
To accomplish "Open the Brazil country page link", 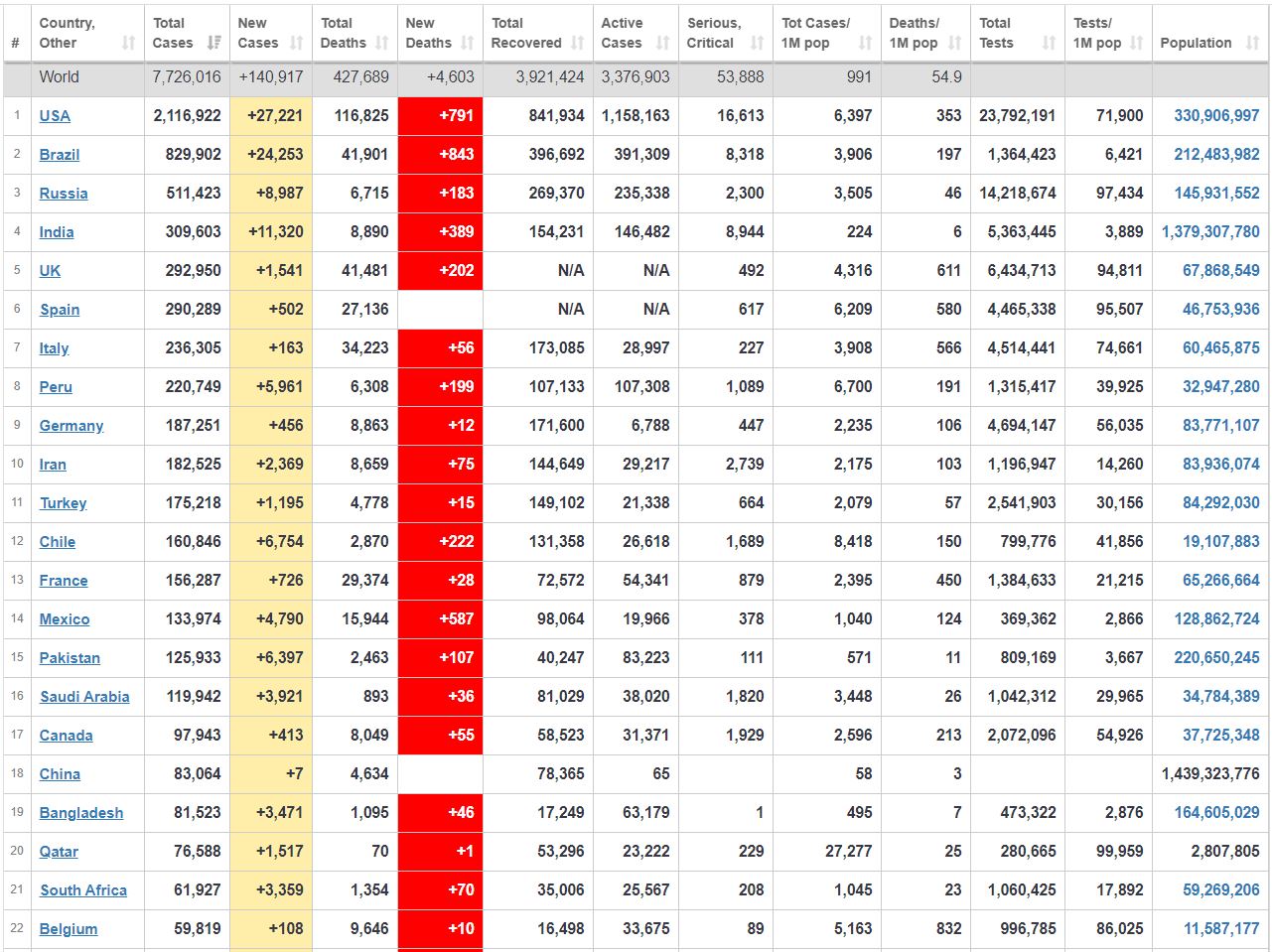I will [60, 155].
